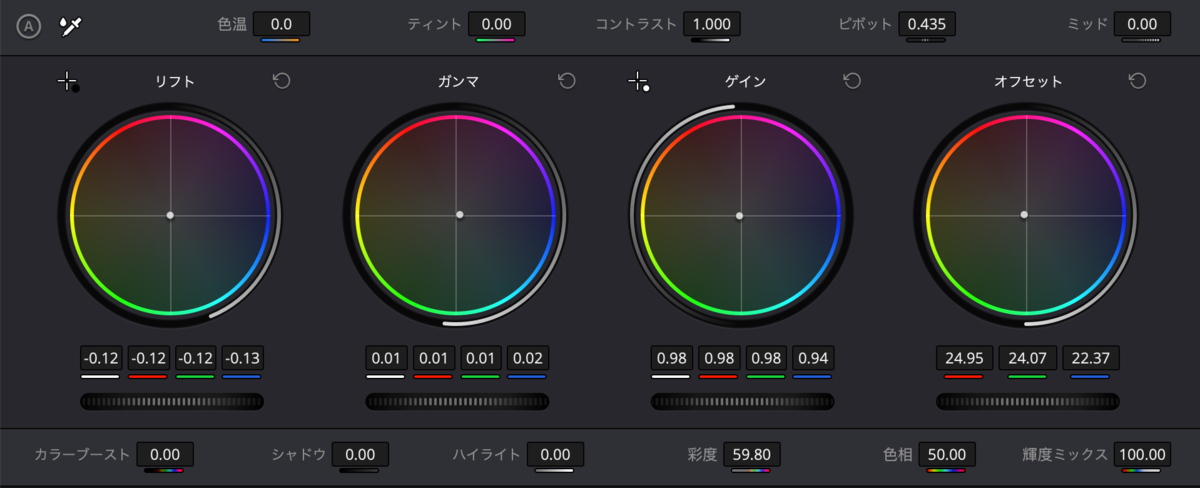Click the ガンマ master wheel slider

(x=457, y=401)
